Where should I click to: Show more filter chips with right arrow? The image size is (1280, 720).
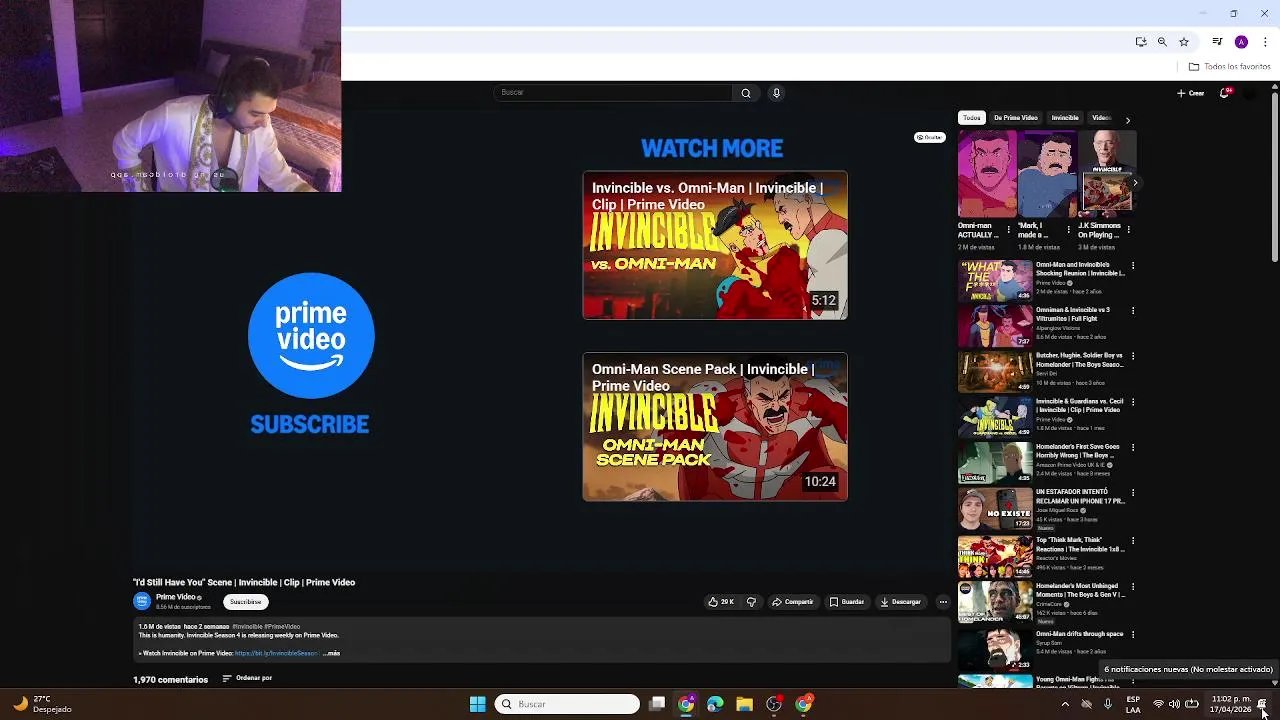pos(1127,120)
